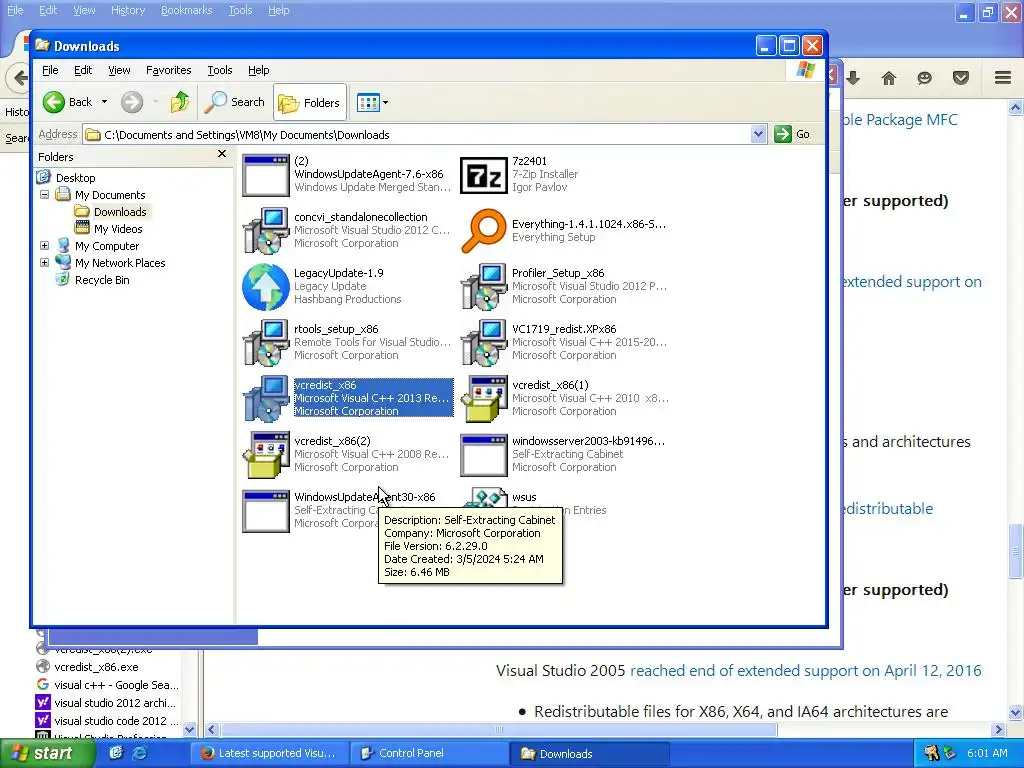Close the Folders pane with X

coord(222,154)
